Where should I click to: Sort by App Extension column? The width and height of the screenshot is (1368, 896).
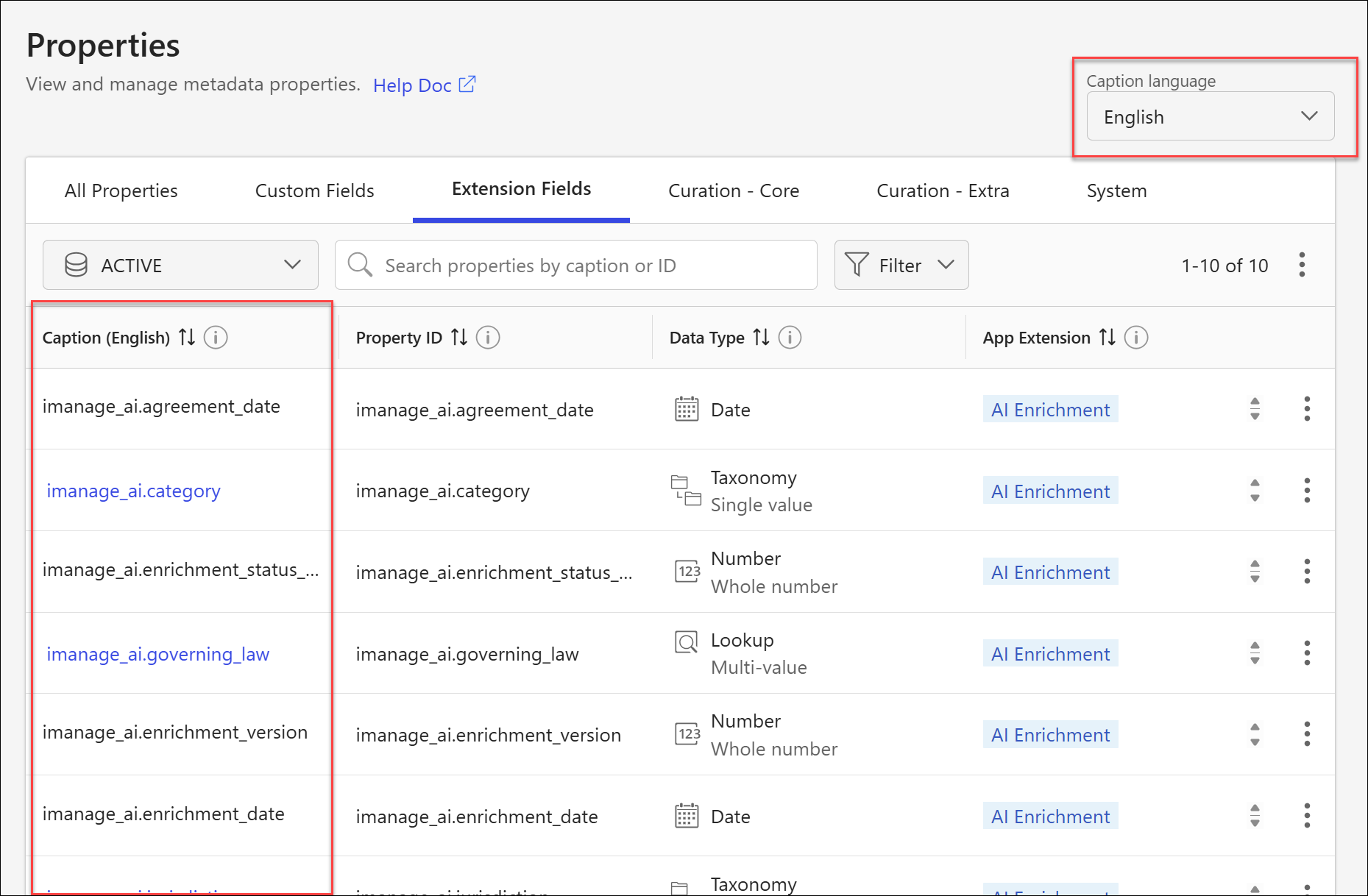tap(1107, 337)
